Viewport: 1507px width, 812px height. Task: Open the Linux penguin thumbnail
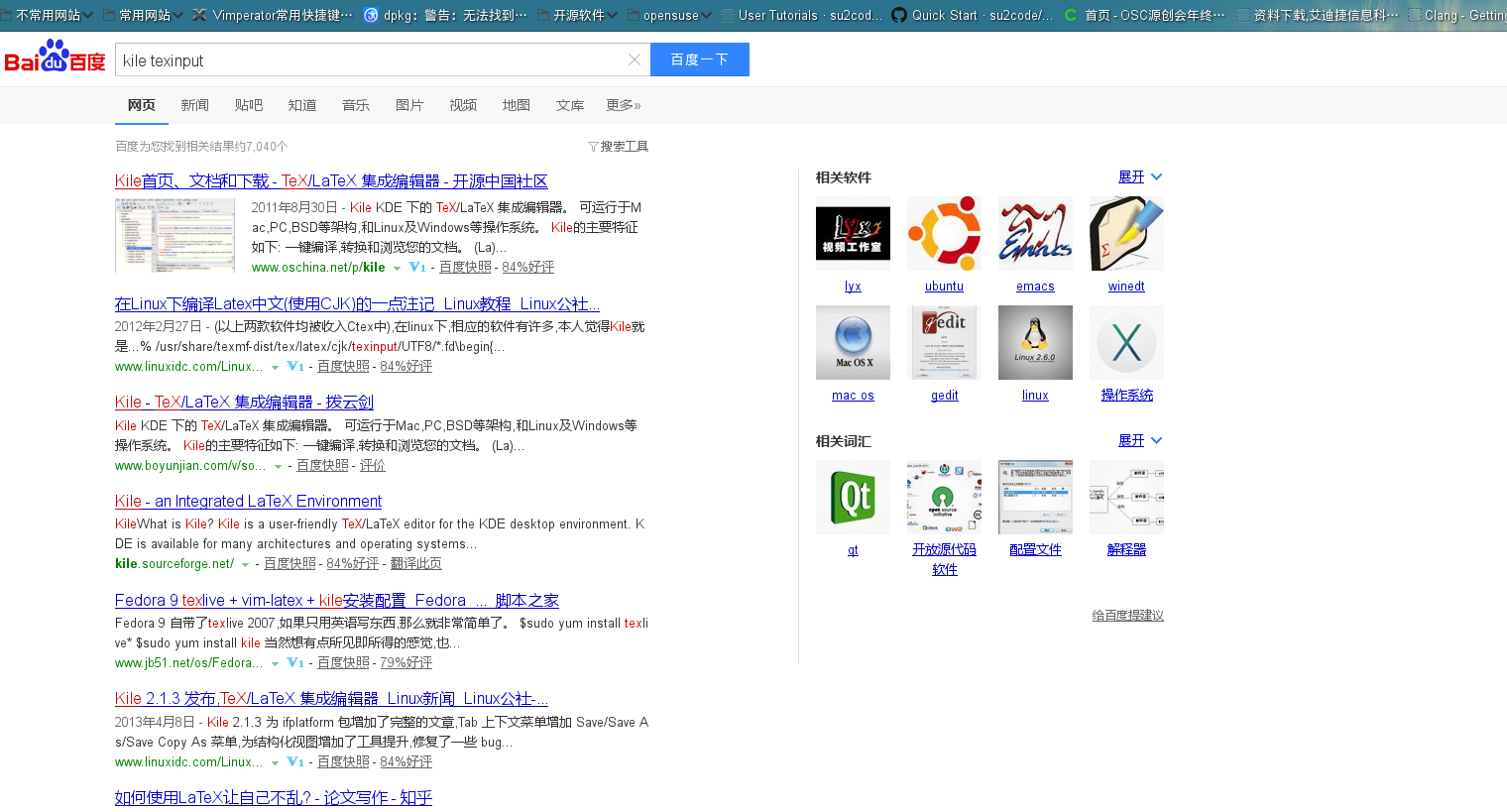click(1035, 342)
